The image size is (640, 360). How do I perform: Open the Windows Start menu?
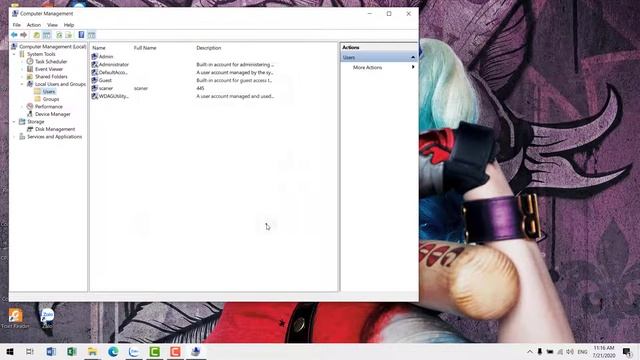click(x=10, y=351)
